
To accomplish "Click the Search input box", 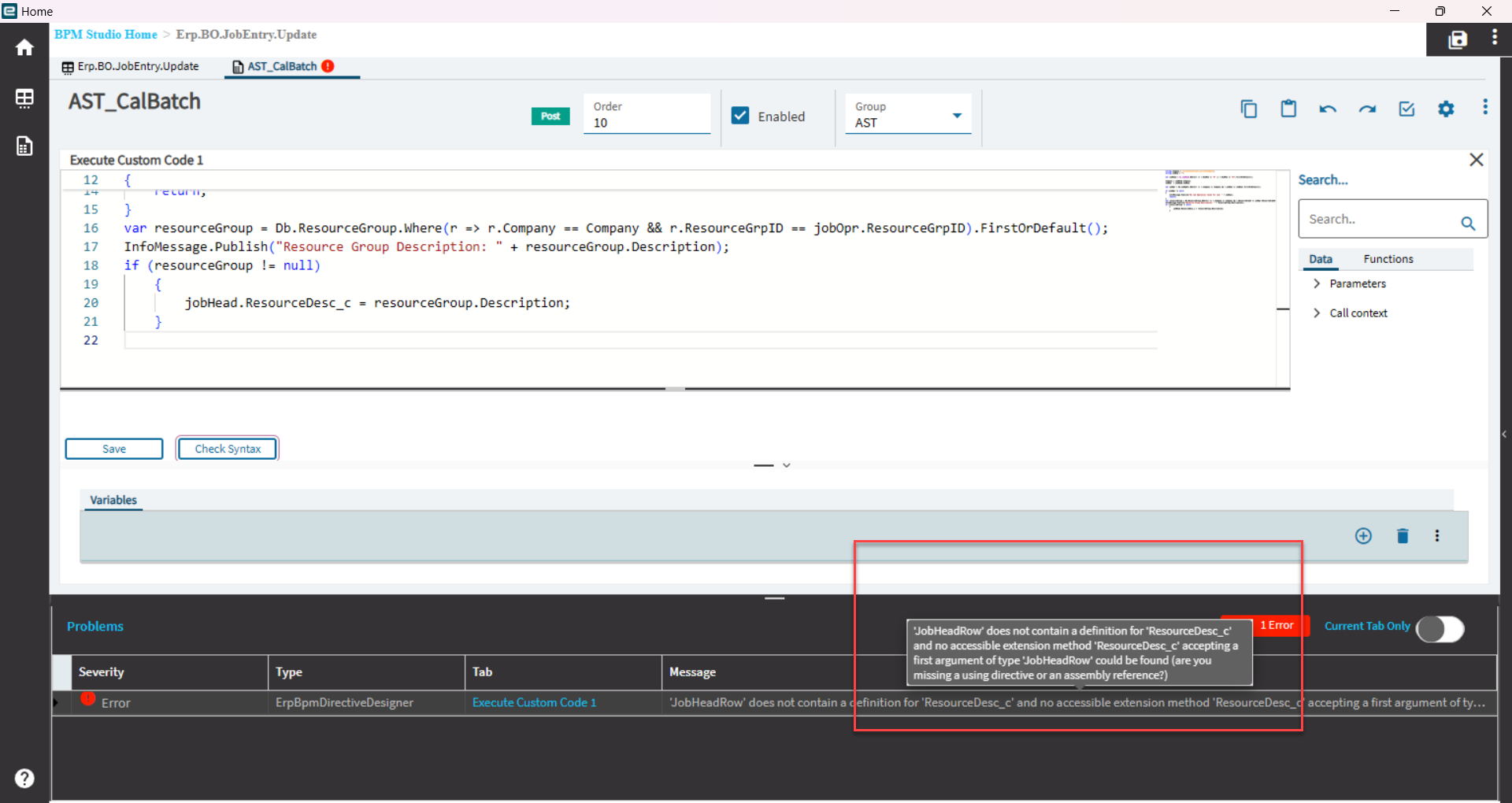I will click(x=1392, y=219).
